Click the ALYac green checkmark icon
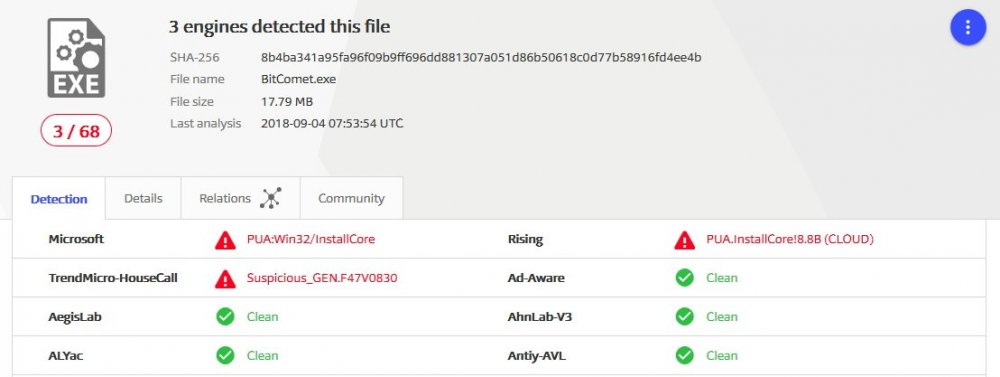The image size is (1000, 377). pos(225,355)
